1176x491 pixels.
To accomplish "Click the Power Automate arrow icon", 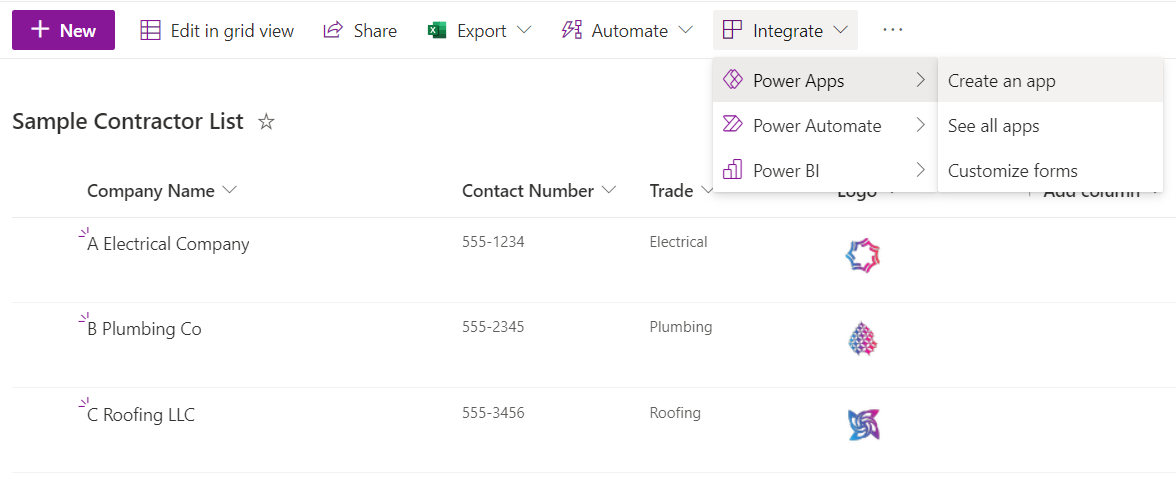I will coord(732,124).
